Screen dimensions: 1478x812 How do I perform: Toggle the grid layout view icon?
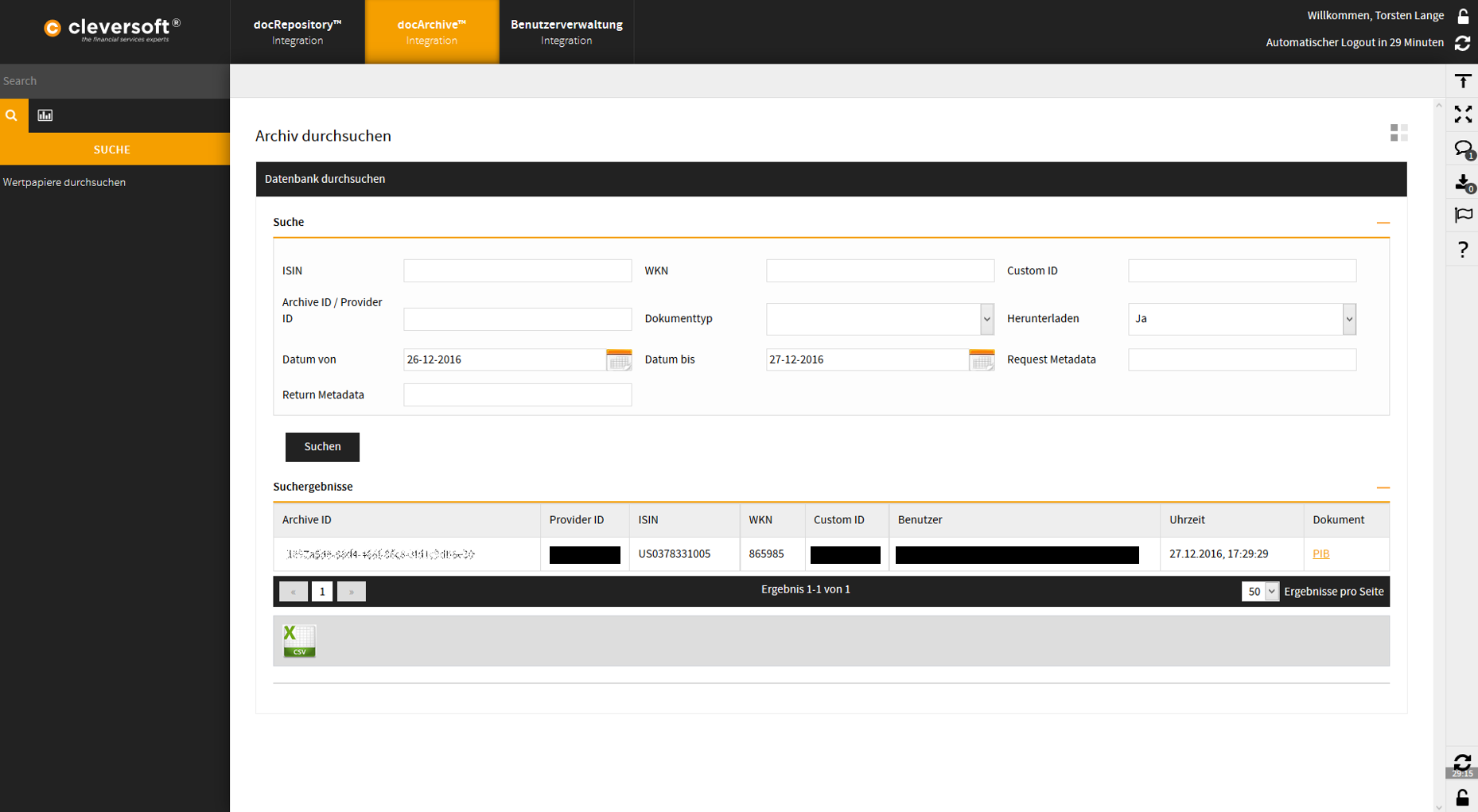point(1398,133)
